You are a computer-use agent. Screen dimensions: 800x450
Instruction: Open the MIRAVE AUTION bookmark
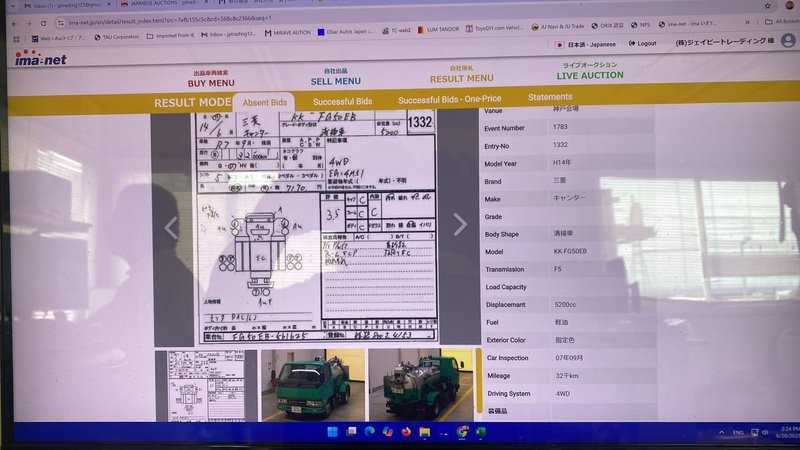290,34
